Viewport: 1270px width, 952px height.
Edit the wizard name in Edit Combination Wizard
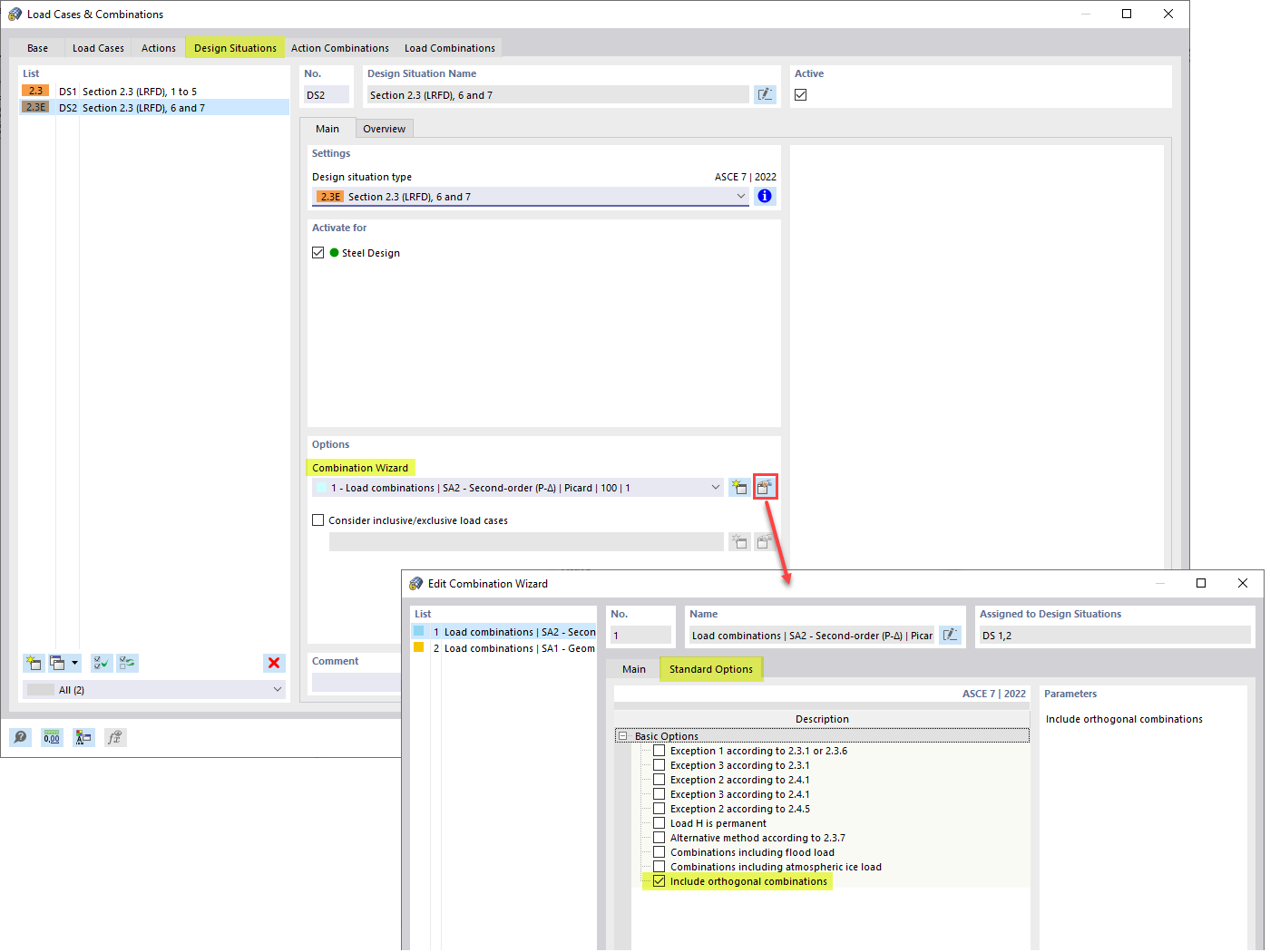pyautogui.click(x=950, y=635)
